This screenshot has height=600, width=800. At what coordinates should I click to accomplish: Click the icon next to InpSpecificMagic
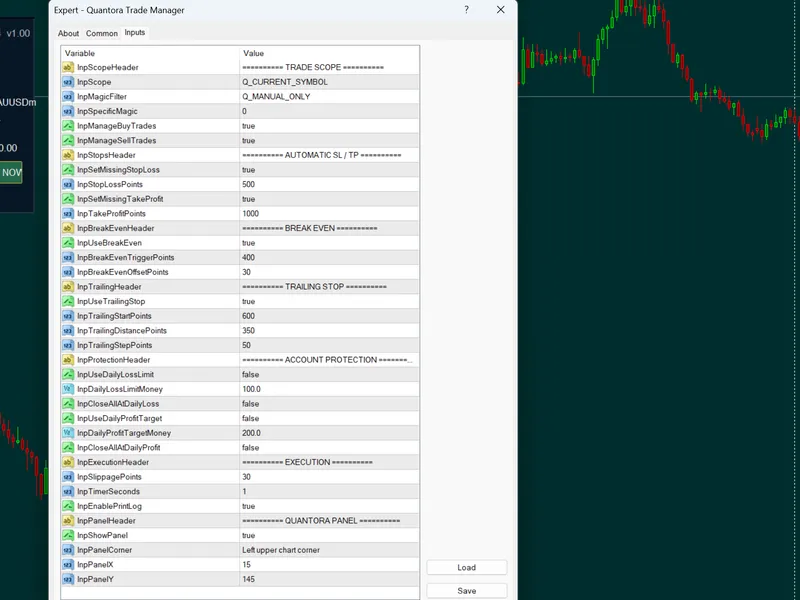tap(68, 111)
